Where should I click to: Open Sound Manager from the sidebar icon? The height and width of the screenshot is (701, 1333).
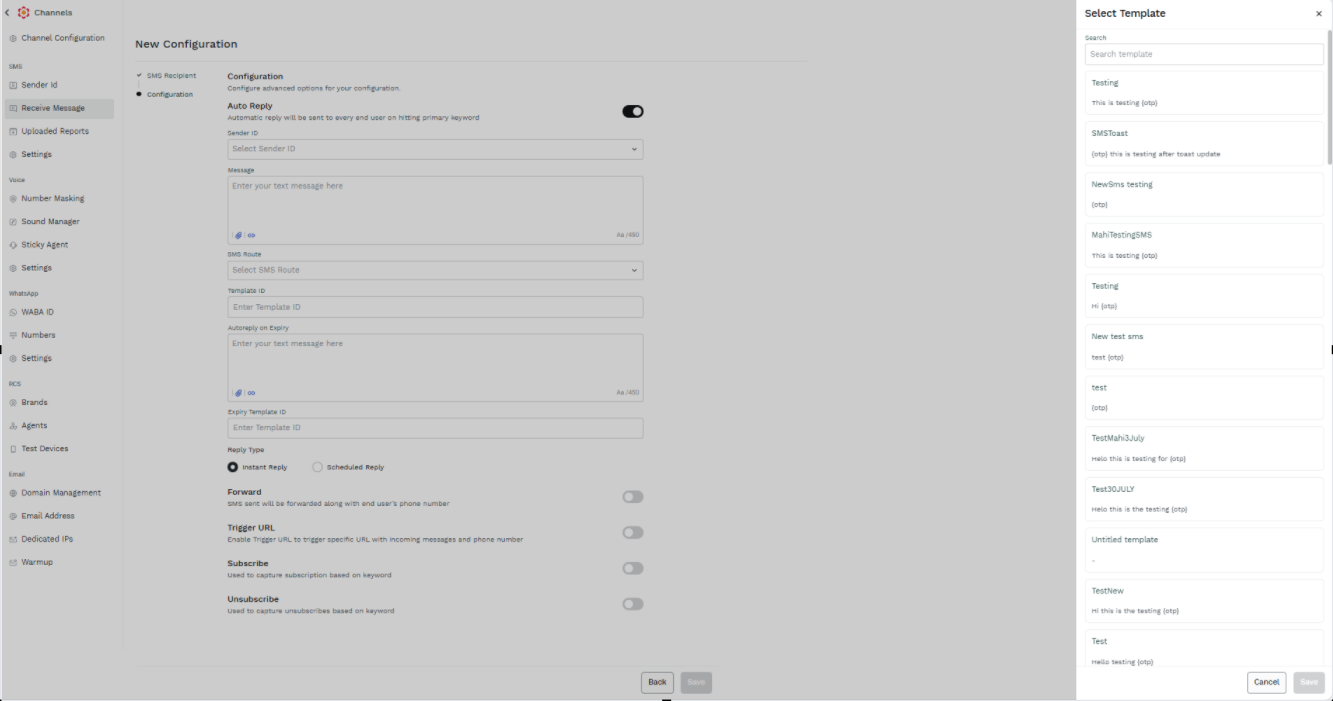pos(13,222)
